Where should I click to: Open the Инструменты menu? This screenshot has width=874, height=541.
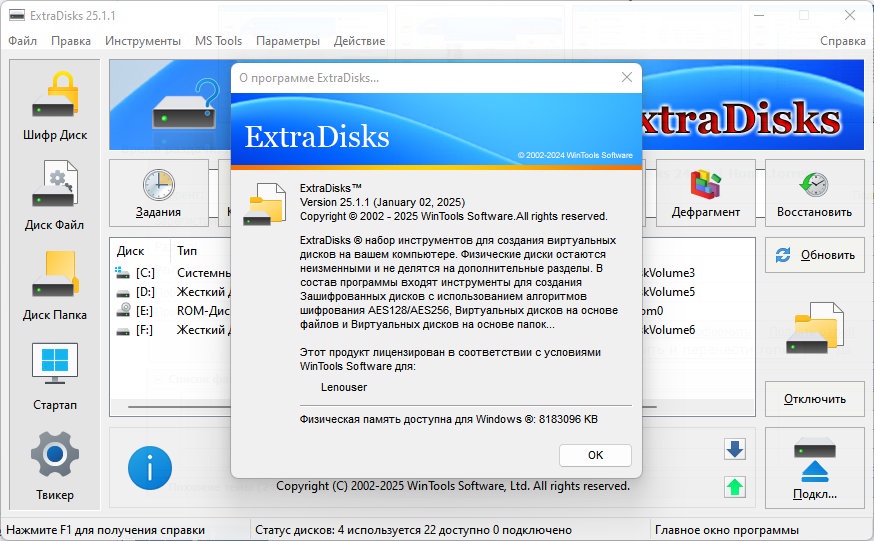click(143, 41)
